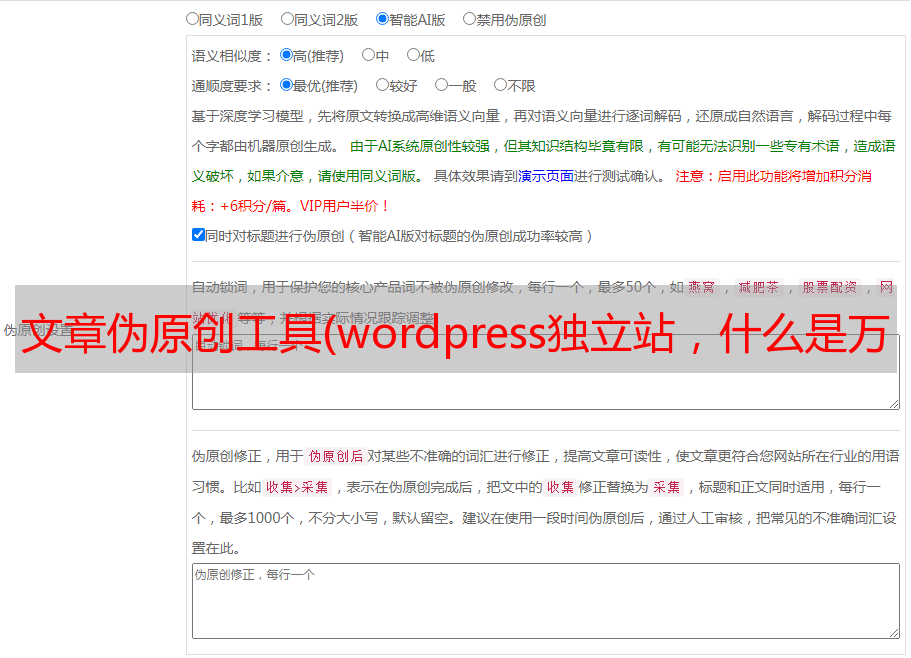
Task: Set semantic similarity to 中
Action: 368,55
